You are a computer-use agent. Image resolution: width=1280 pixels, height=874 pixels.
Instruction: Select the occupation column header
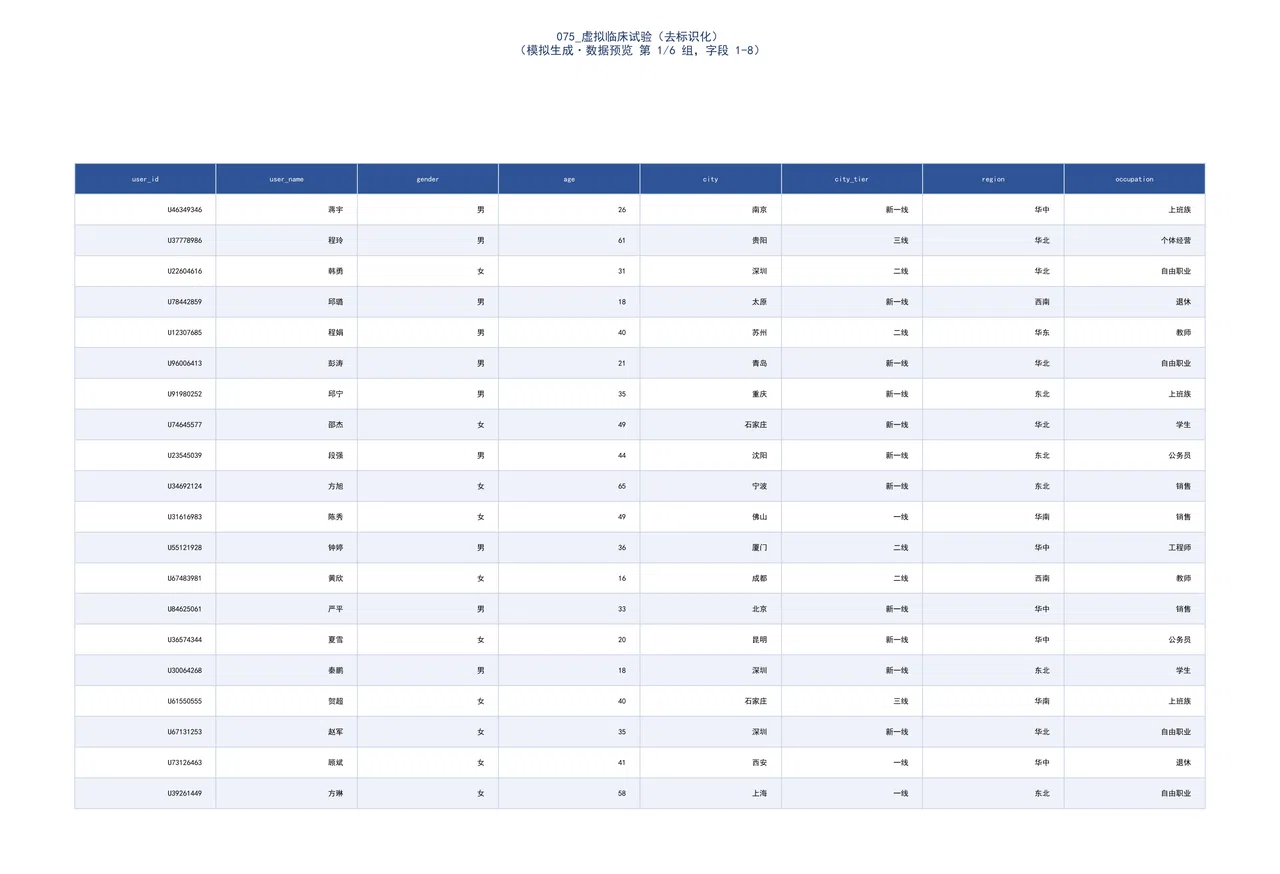pyautogui.click(x=1135, y=179)
